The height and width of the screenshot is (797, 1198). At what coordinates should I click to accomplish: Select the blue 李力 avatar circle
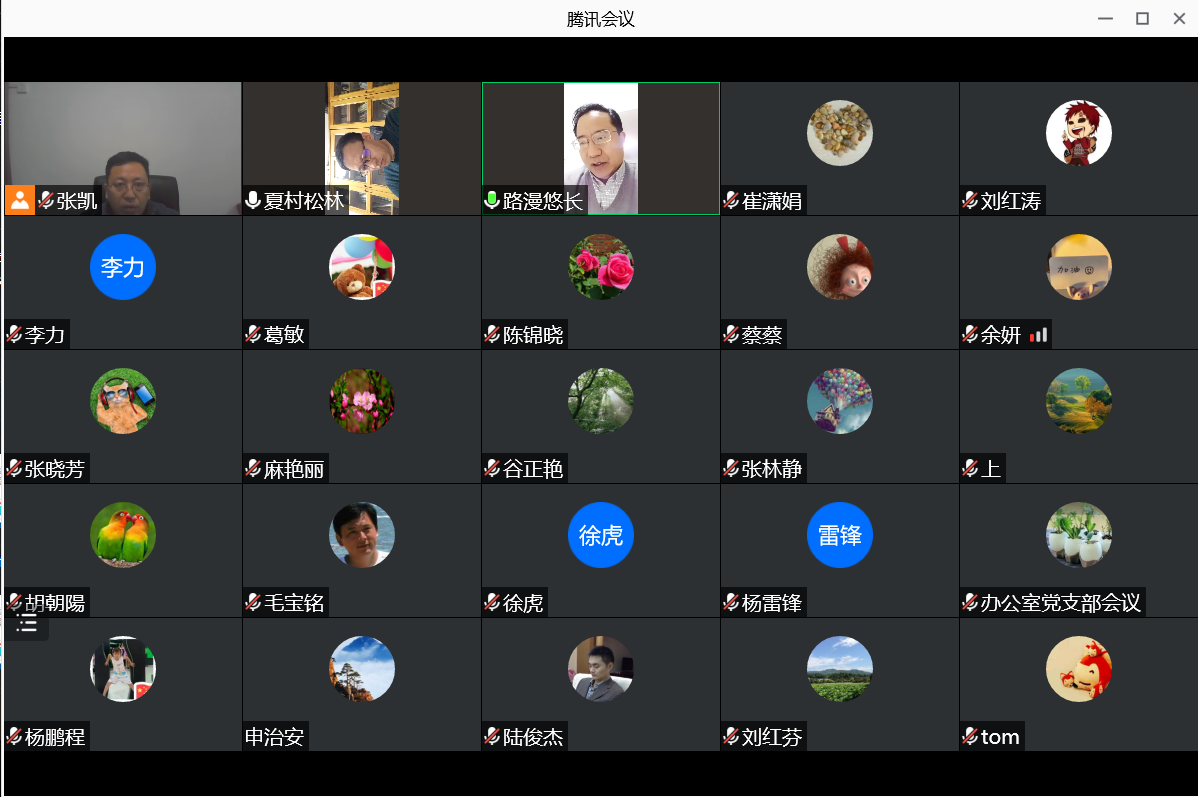click(x=123, y=267)
